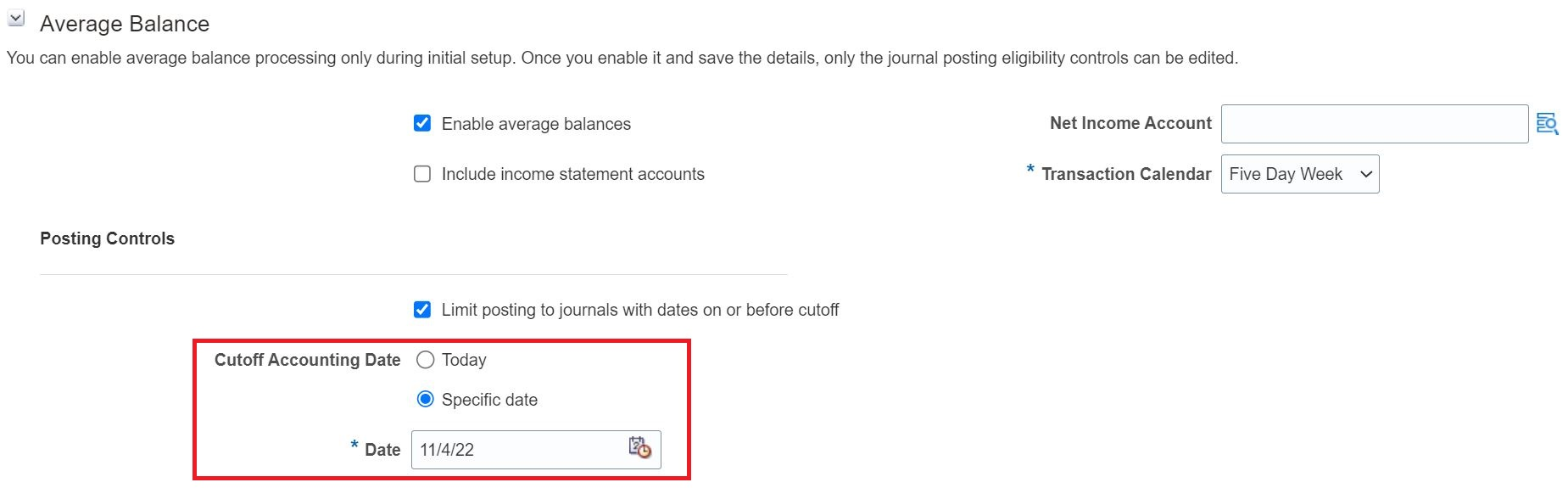Click the Transaction Calendar label
This screenshot has height=488, width=1568.
pyautogui.click(x=1126, y=174)
